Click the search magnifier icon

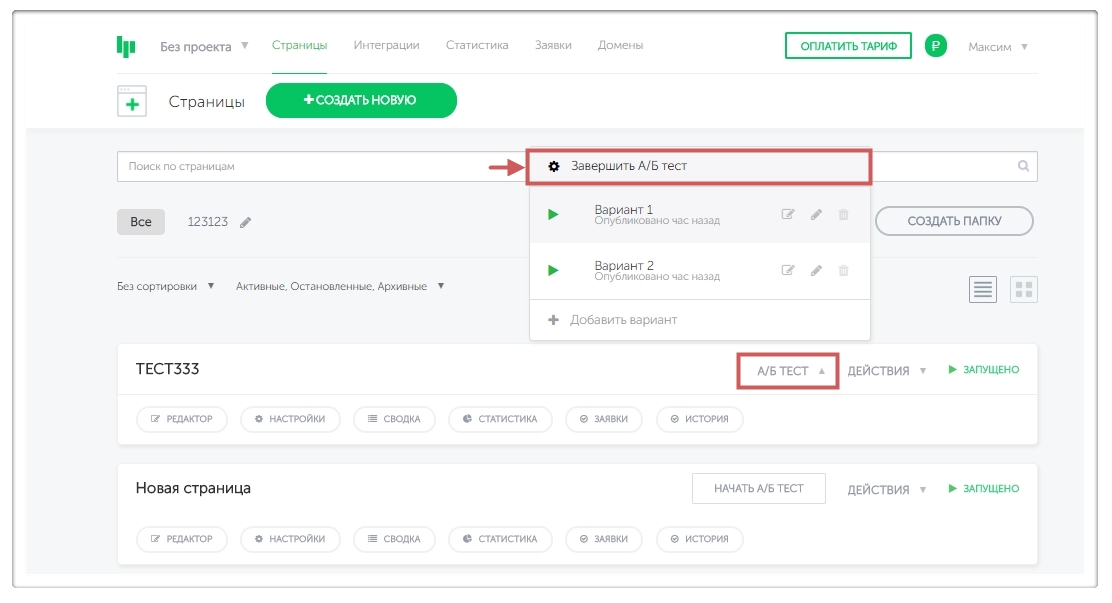coord(1023,166)
